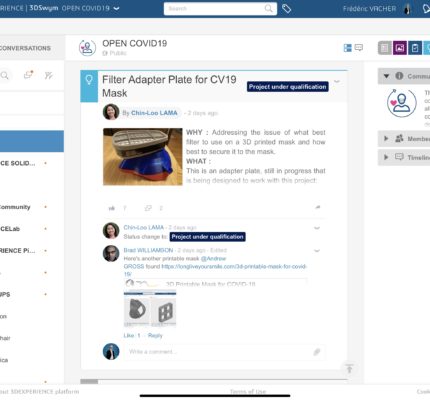This screenshot has height=400, width=430.
Task: Click Brad WILLIAMSON comment avatar
Action: click(111, 254)
